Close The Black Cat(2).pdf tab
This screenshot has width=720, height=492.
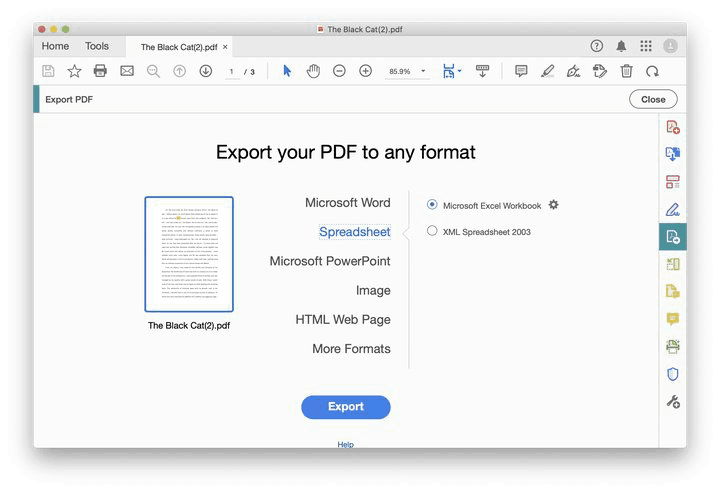(x=225, y=47)
